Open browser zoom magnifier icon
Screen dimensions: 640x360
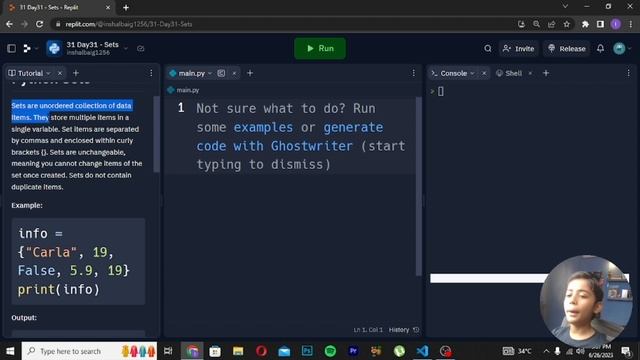(536, 24)
